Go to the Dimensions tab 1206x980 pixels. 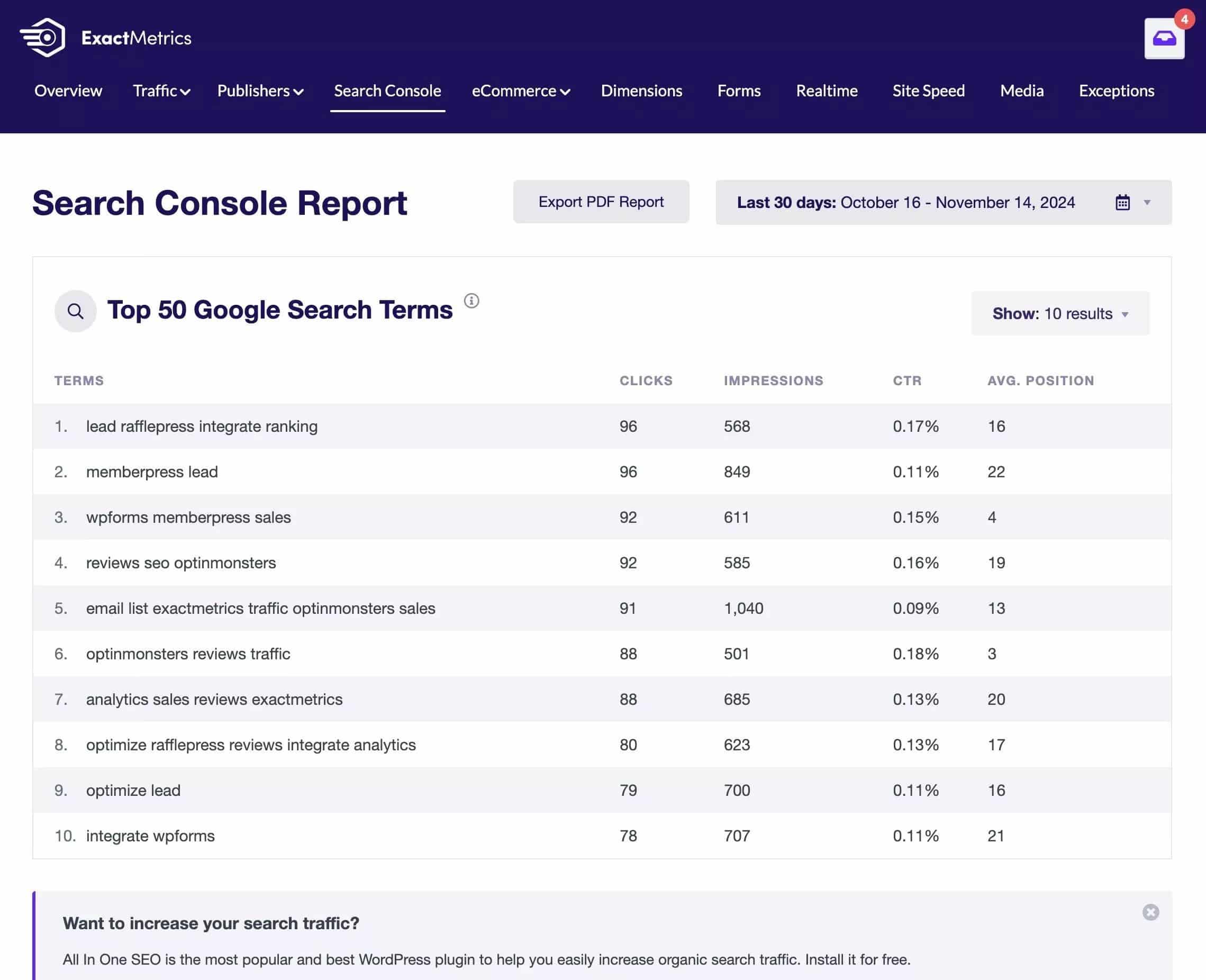point(641,91)
